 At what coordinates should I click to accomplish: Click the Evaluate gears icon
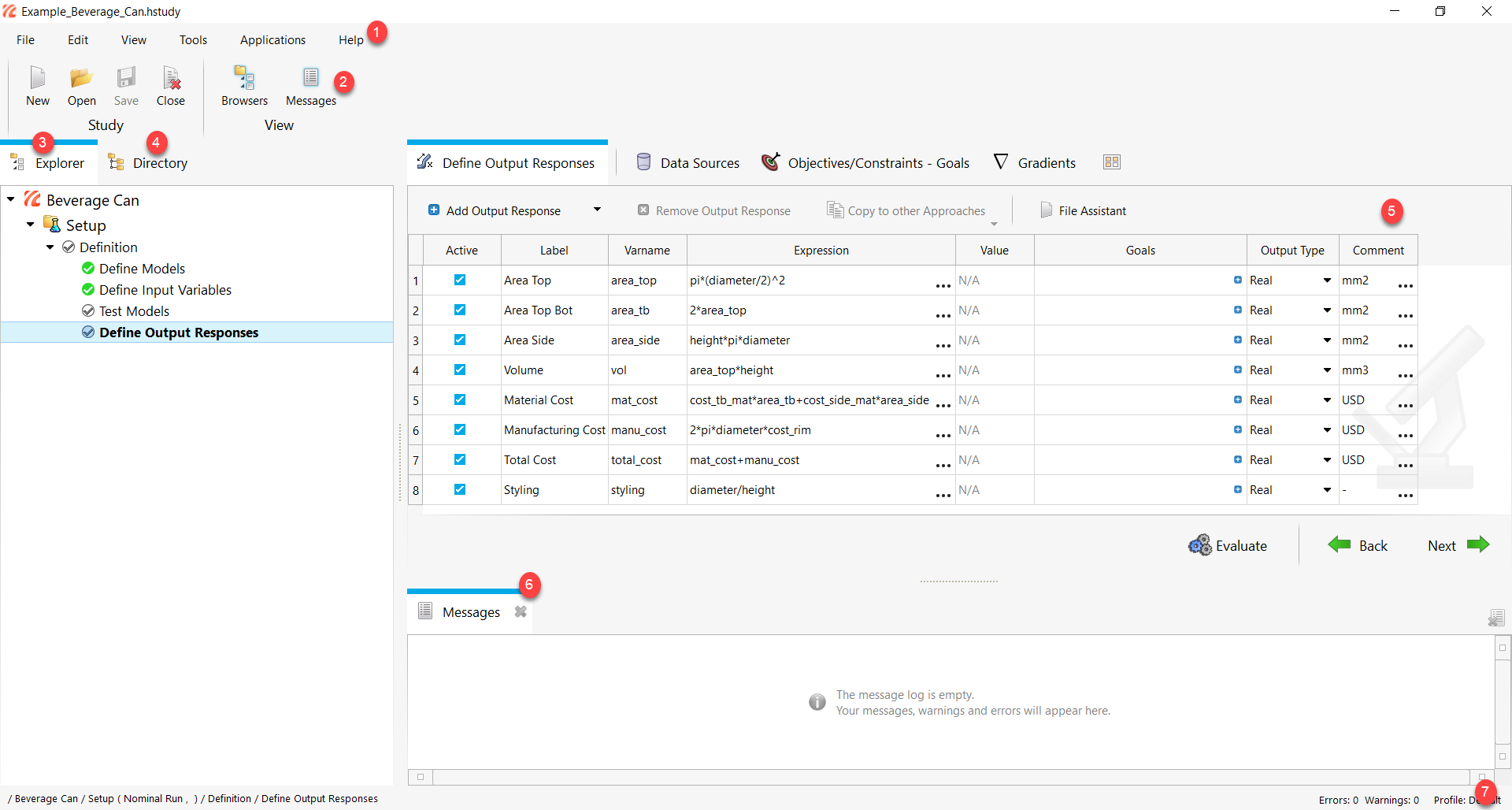(1200, 545)
